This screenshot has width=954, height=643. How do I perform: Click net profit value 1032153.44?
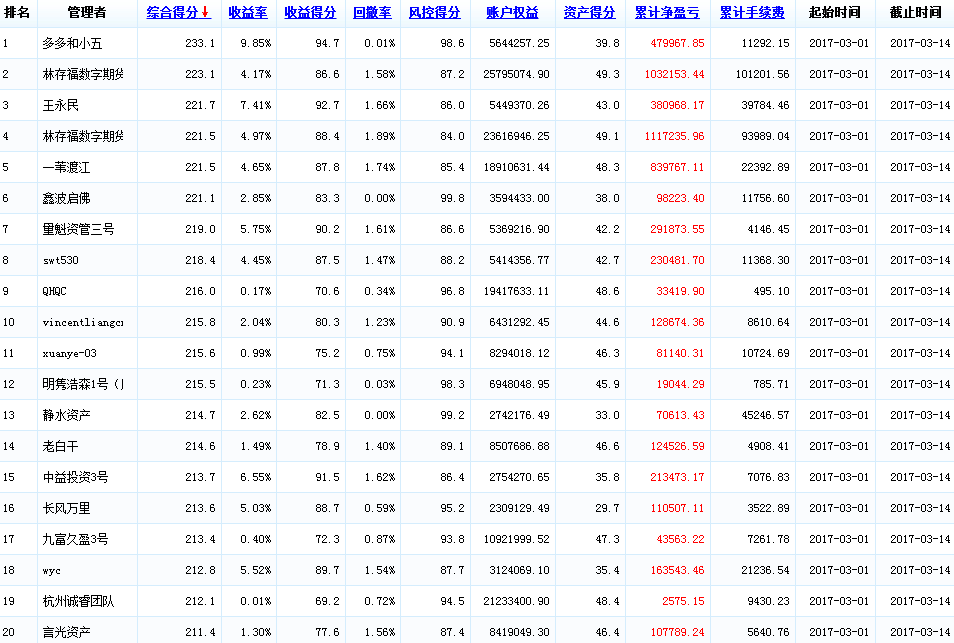coord(674,74)
